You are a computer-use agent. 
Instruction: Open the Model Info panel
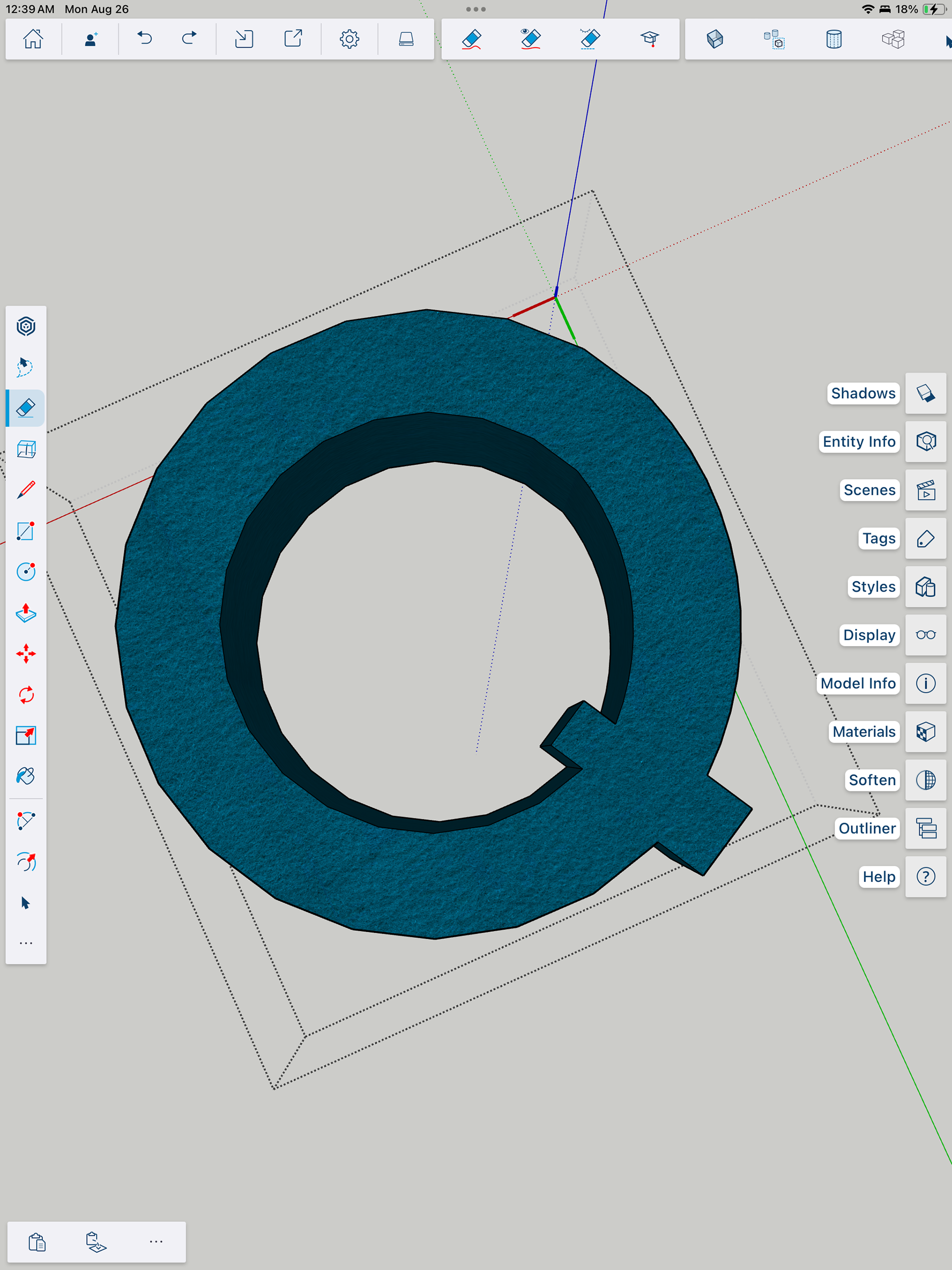coord(858,683)
